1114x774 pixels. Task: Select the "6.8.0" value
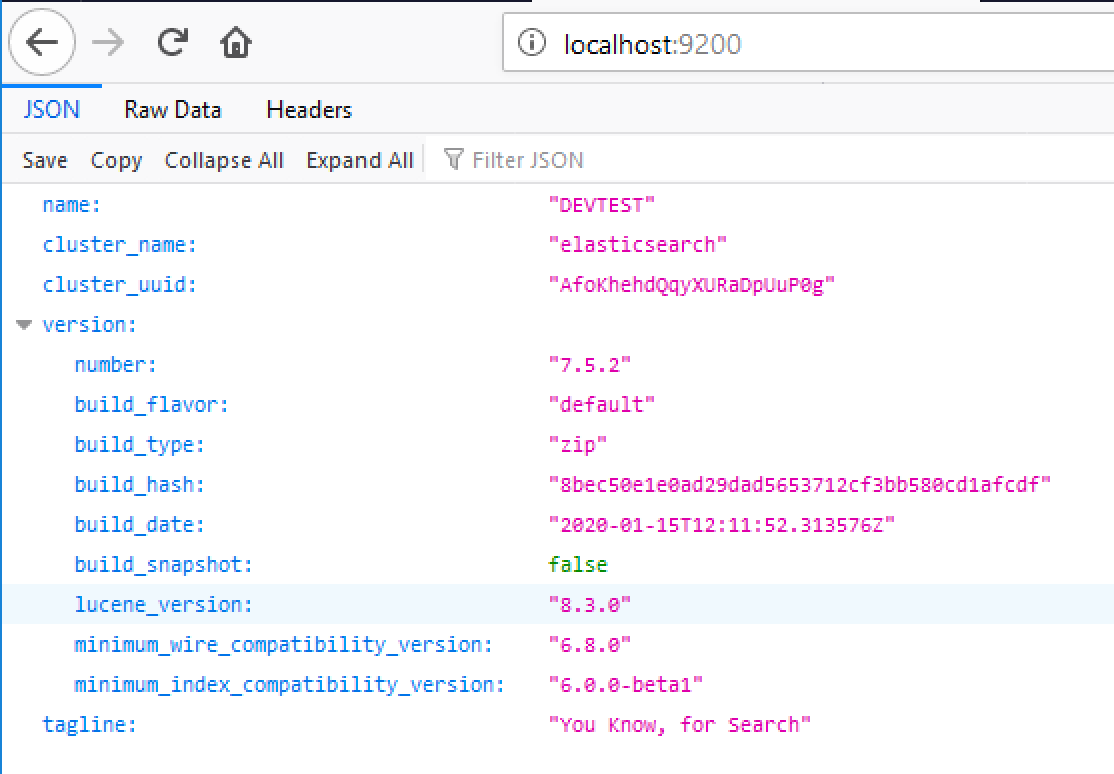pyautogui.click(x=589, y=645)
